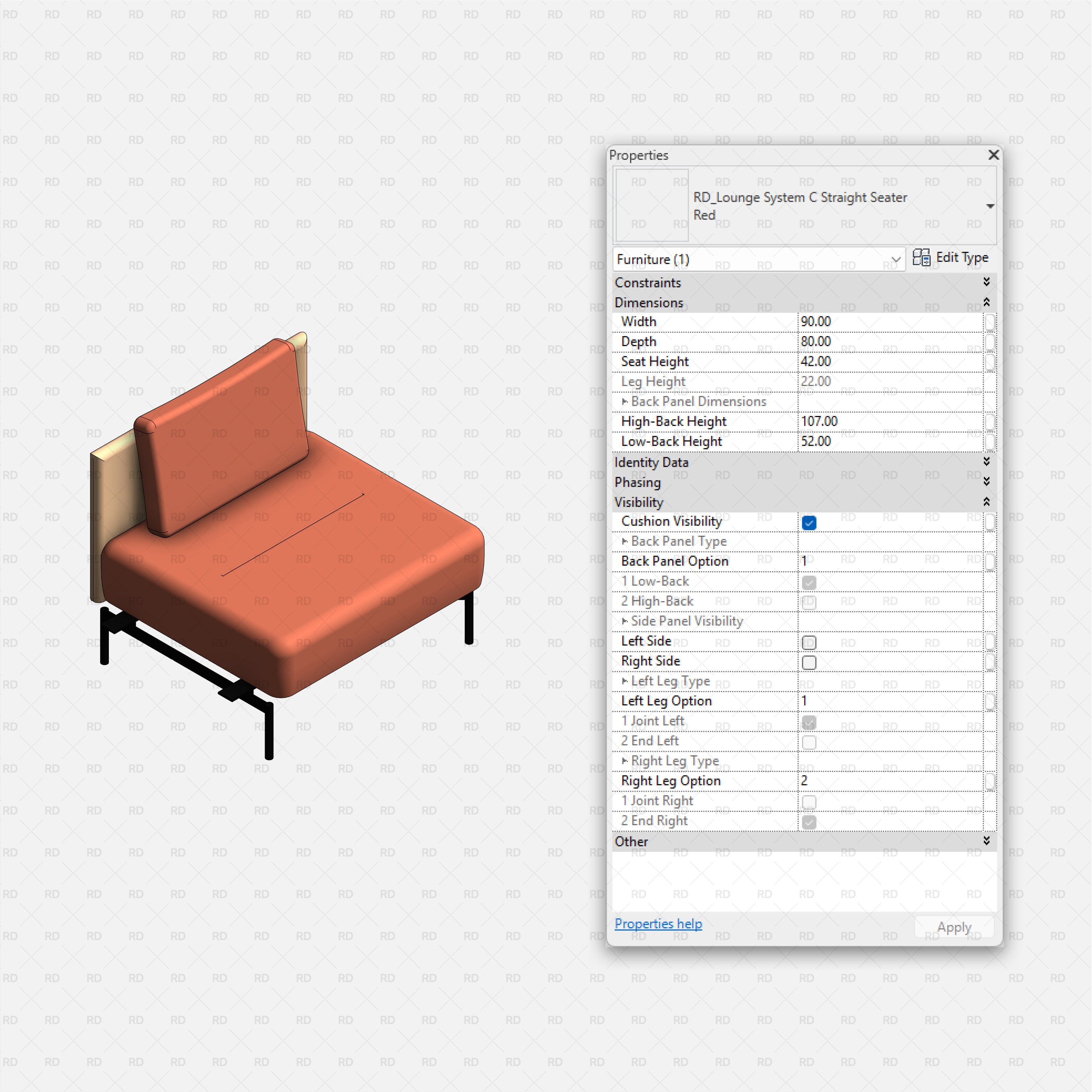1092x1092 pixels.
Task: Click the associate parameter button beside High-Back Height
Action: [x=990, y=421]
